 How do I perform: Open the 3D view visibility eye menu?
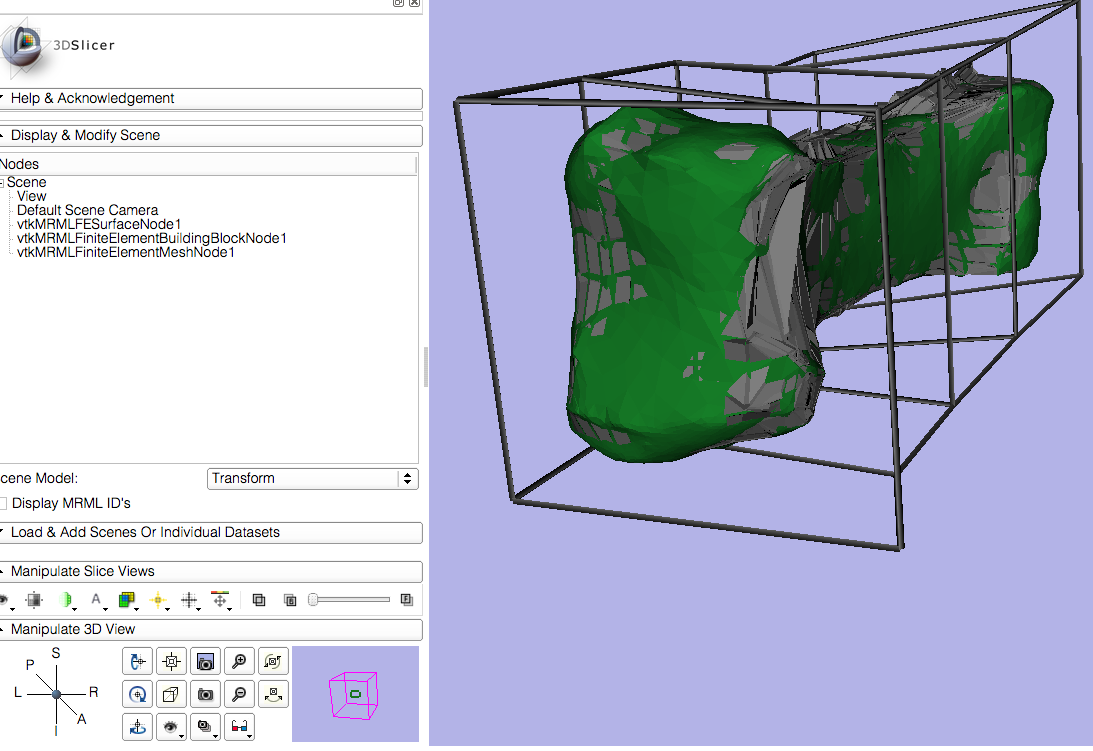coord(172,727)
